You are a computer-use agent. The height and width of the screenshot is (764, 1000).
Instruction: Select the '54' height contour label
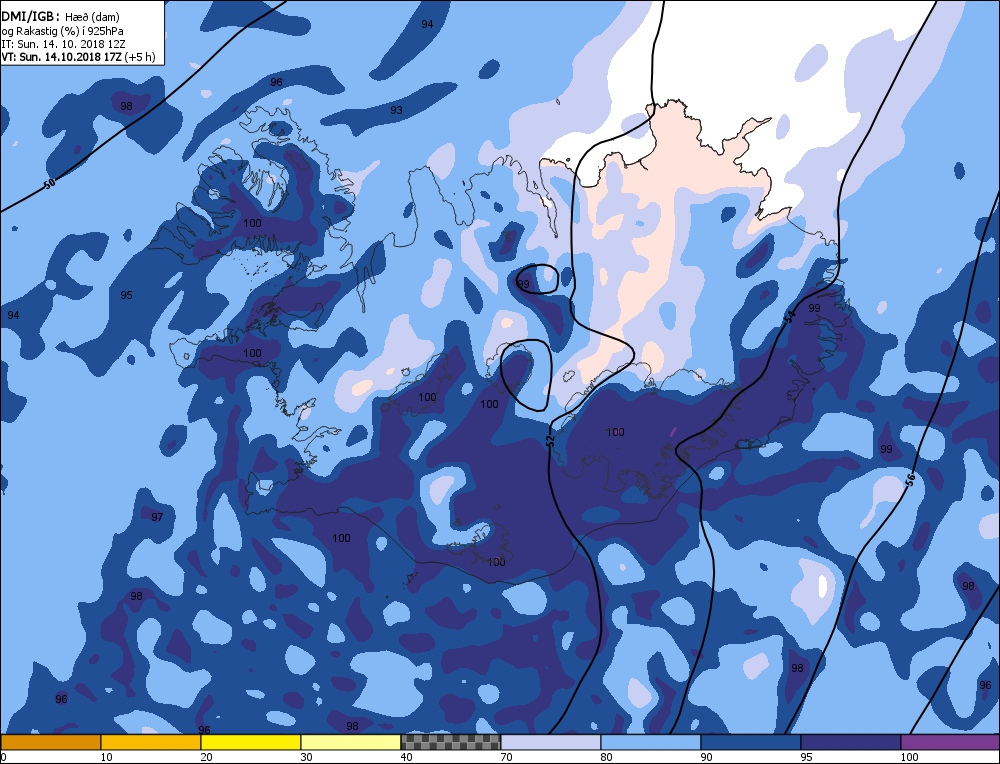point(790,316)
